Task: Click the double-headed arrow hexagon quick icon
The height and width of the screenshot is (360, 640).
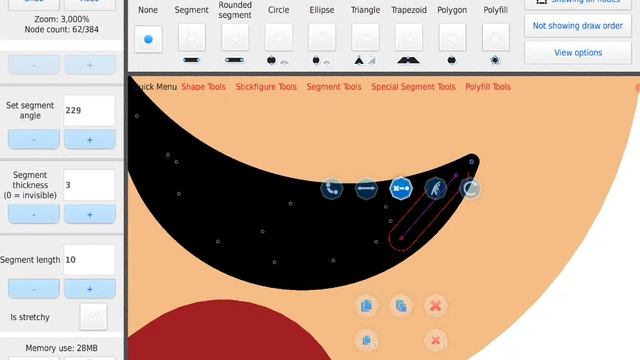Action: [x=366, y=189]
